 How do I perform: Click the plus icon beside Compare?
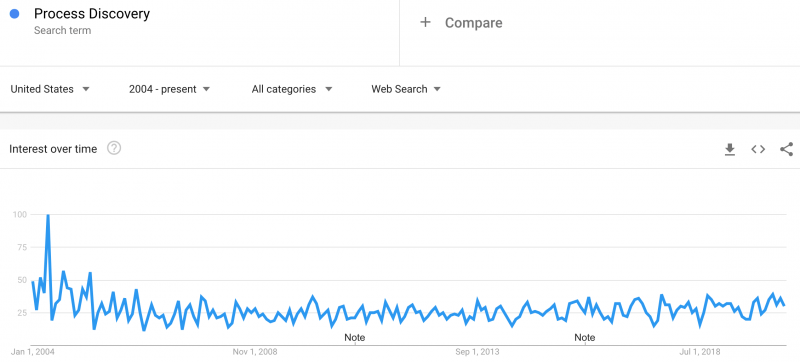point(425,22)
